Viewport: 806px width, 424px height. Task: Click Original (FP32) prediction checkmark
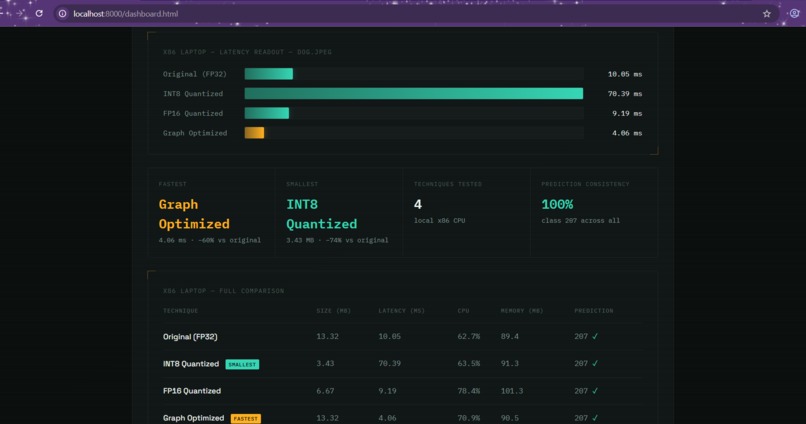[x=595, y=337]
